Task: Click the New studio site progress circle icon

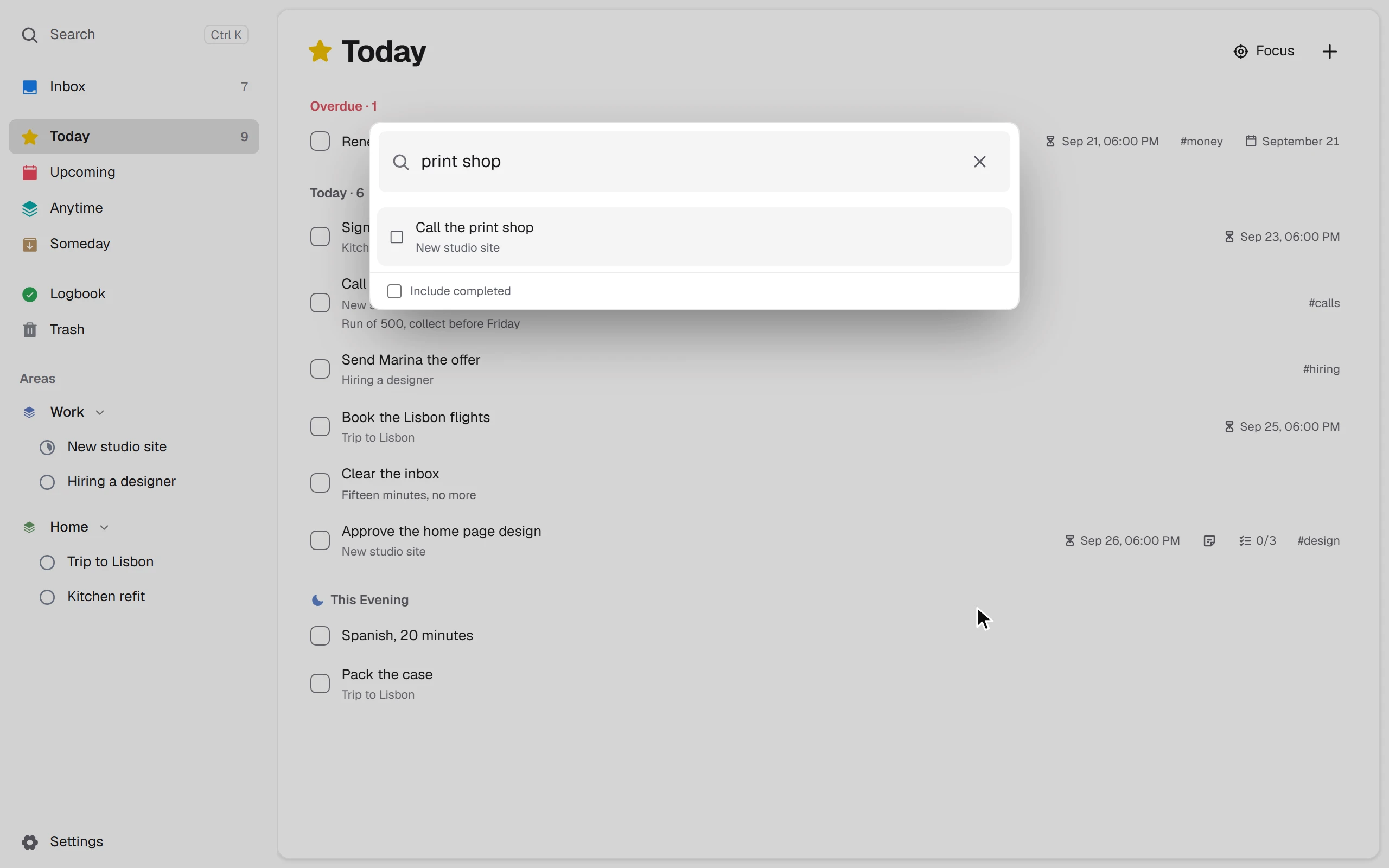Action: point(47,448)
